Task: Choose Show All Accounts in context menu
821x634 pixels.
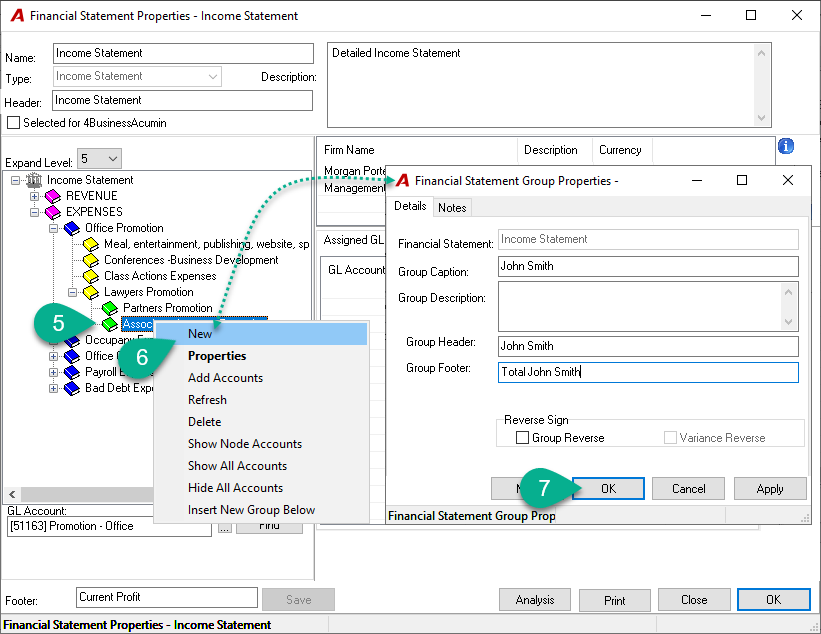Action: [x=261, y=466]
